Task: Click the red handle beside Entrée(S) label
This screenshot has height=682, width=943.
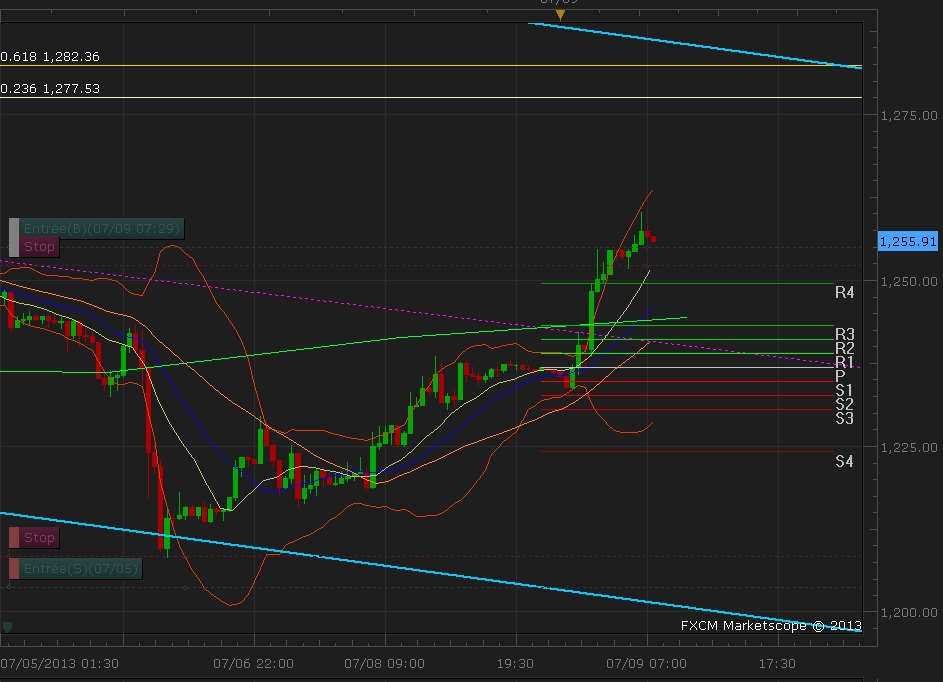Action: [x=13, y=568]
